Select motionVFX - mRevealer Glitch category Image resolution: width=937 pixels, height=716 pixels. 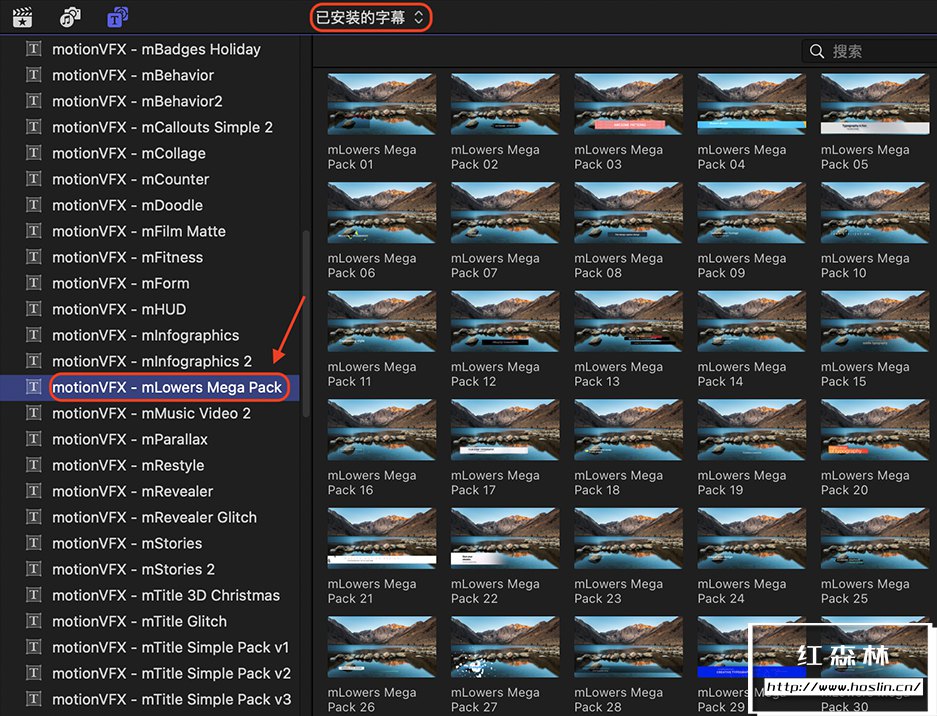149,517
